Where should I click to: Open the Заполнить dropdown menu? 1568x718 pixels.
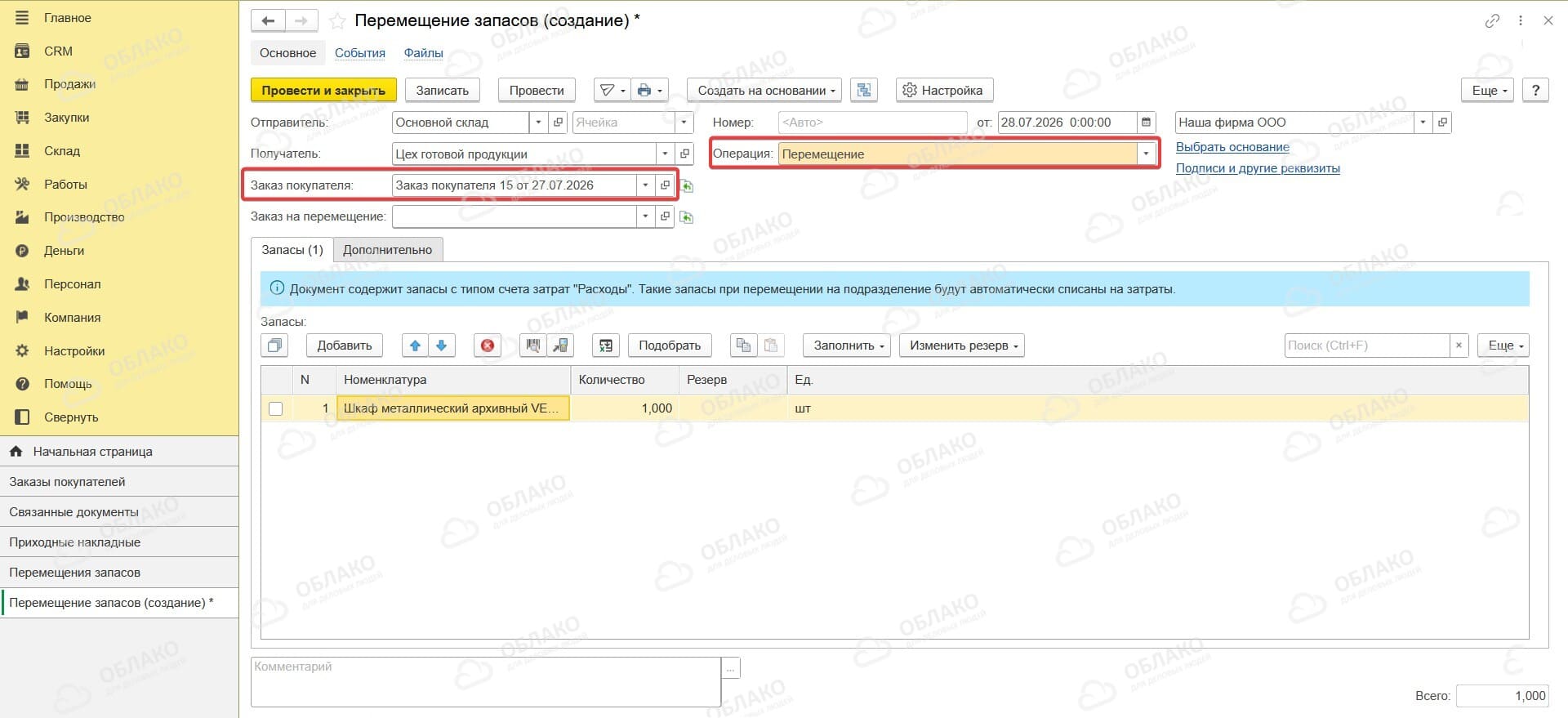849,346
